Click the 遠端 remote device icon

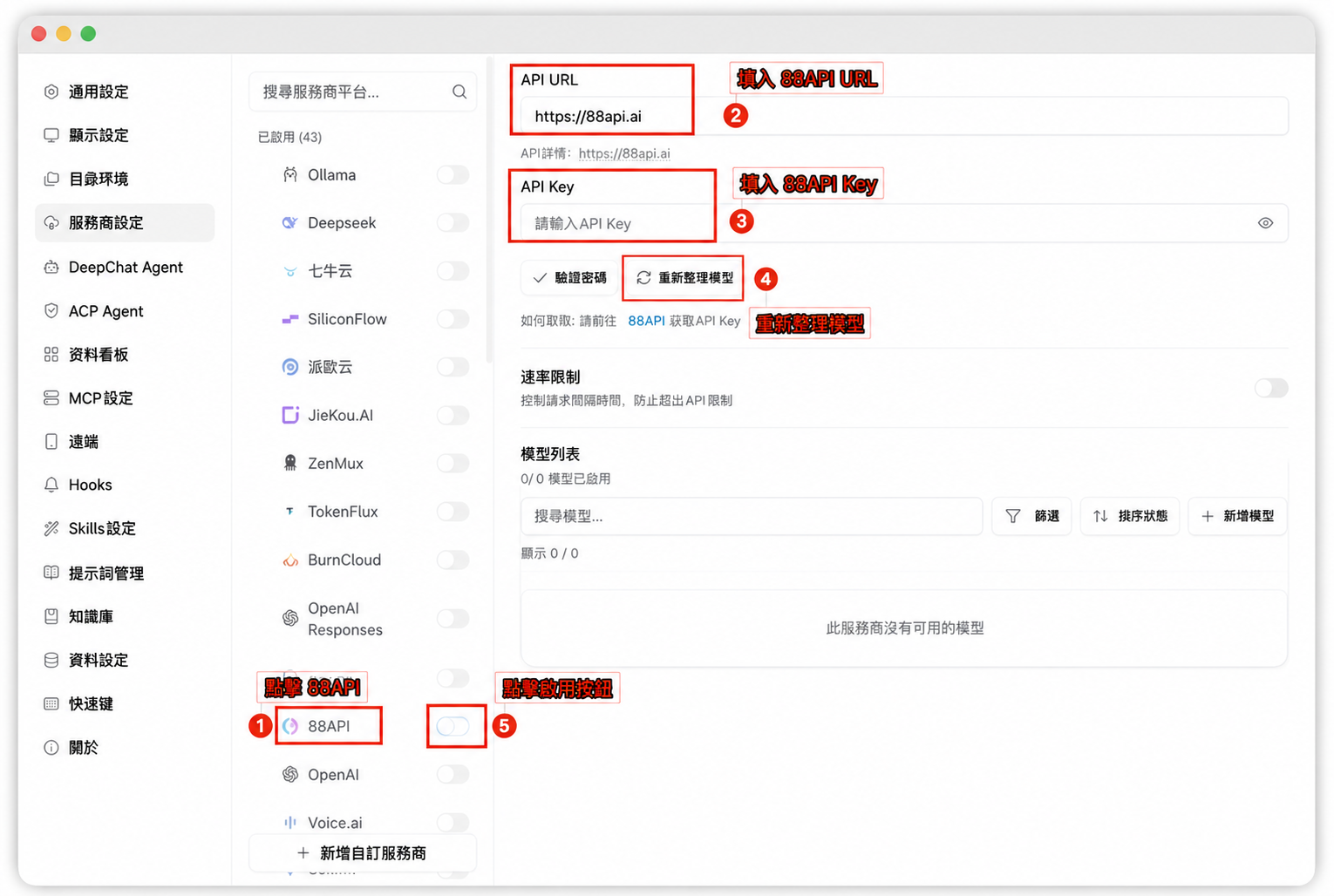51,441
